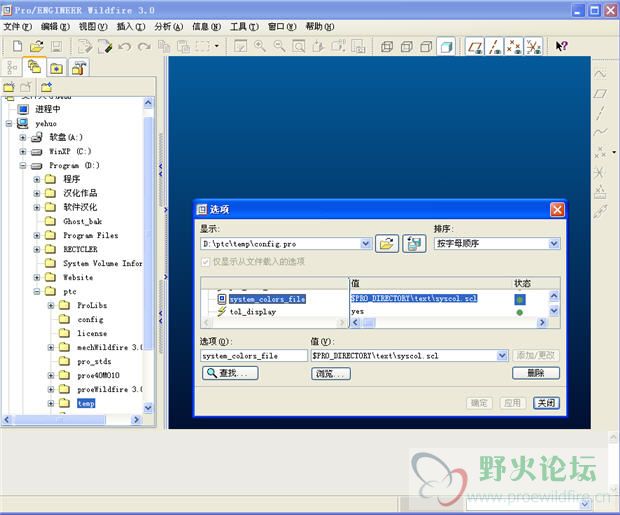Click the context help arrow icon

[561, 46]
